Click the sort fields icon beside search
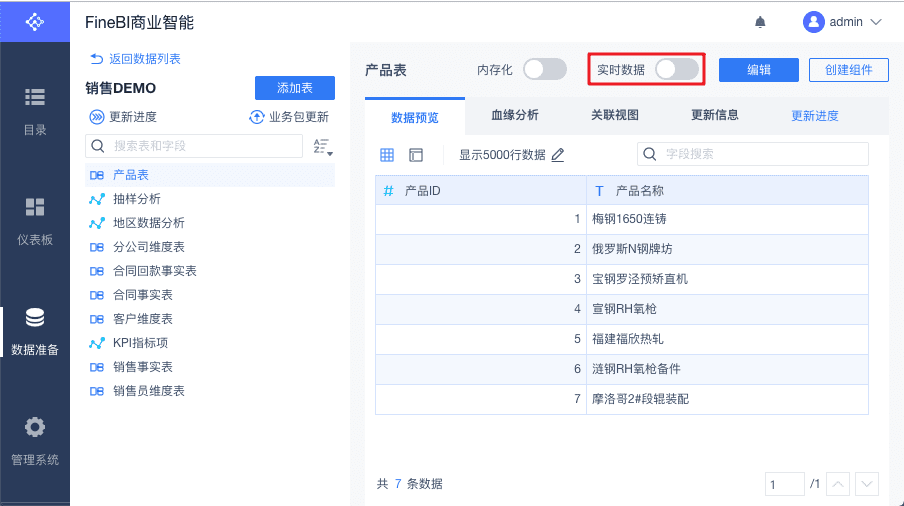The height and width of the screenshot is (506, 904). 322,147
